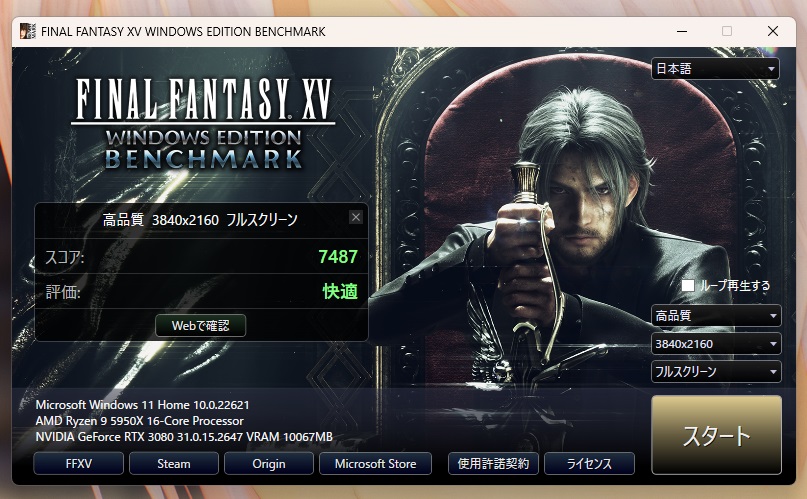807x499 pixels.
Task: Click the benchmark app icon in title bar
Action: tap(28, 31)
